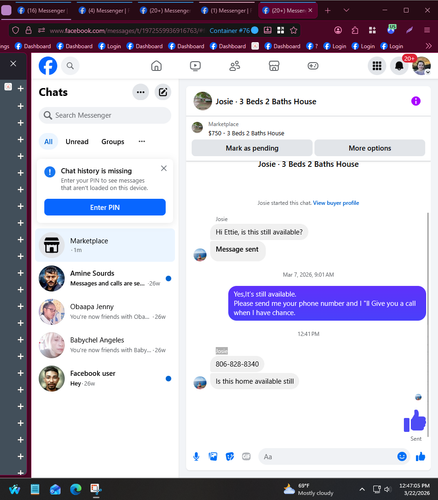Click the Mark as pending button
Viewport: 438px width, 500px height.
pyautogui.click(x=252, y=148)
